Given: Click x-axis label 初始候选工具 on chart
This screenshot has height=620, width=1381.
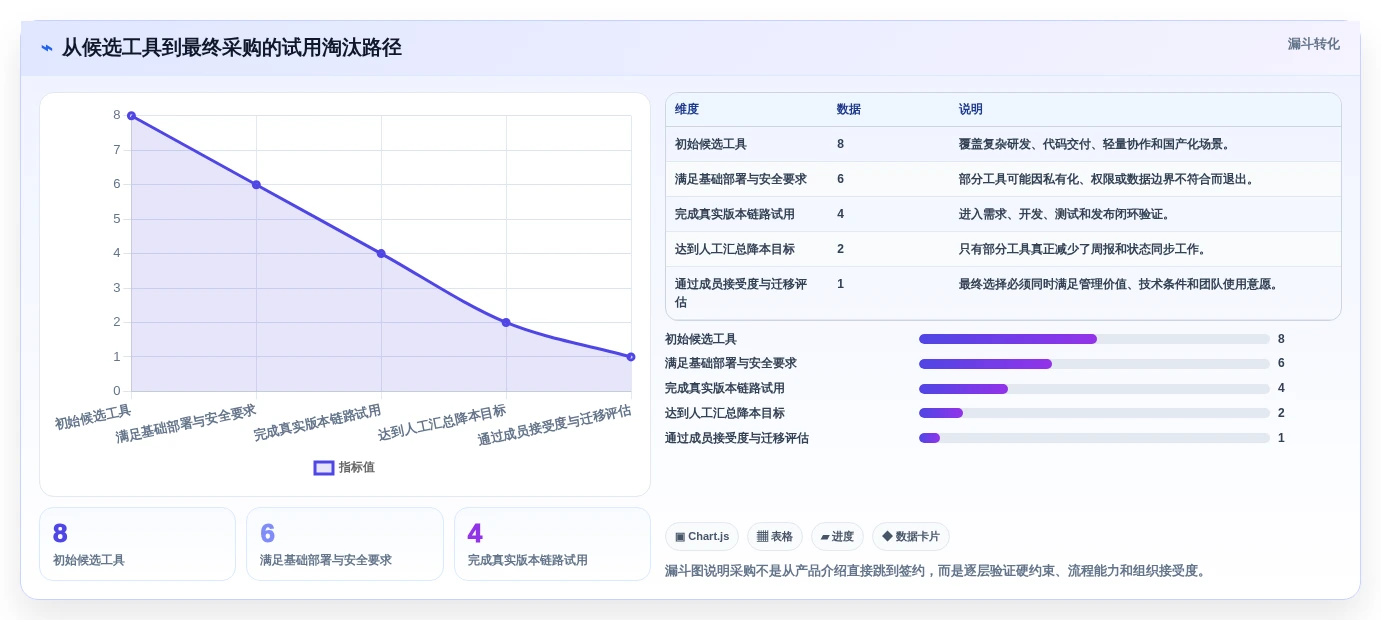Looking at the screenshot, I should tap(93, 417).
